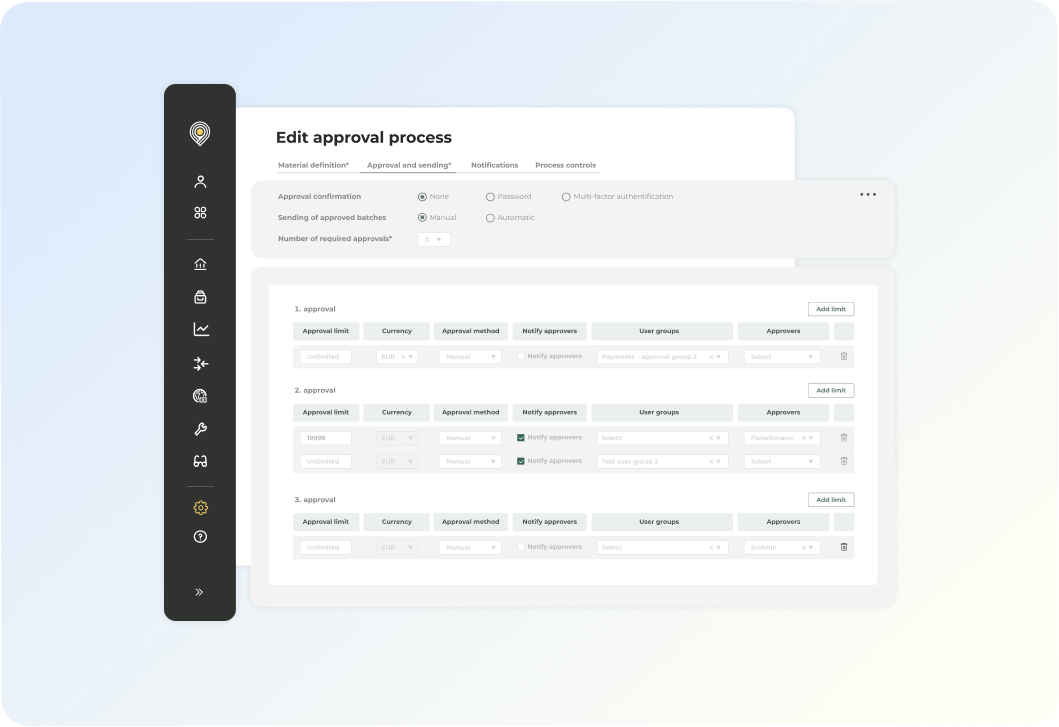Select None approval confirmation
Viewport: 1059px width, 727px height.
422,197
